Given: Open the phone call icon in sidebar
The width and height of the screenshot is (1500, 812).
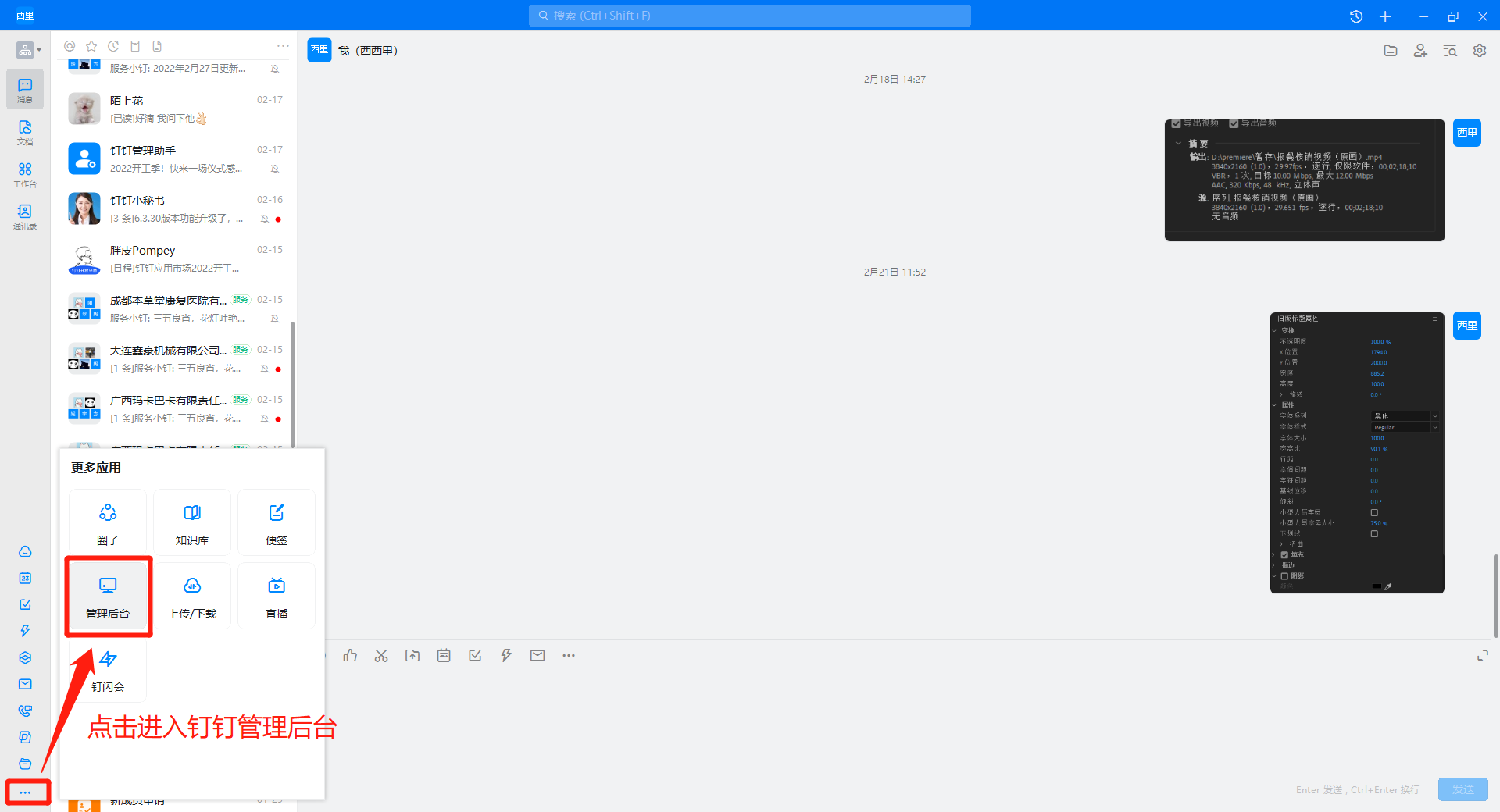Looking at the screenshot, I should pyautogui.click(x=25, y=710).
